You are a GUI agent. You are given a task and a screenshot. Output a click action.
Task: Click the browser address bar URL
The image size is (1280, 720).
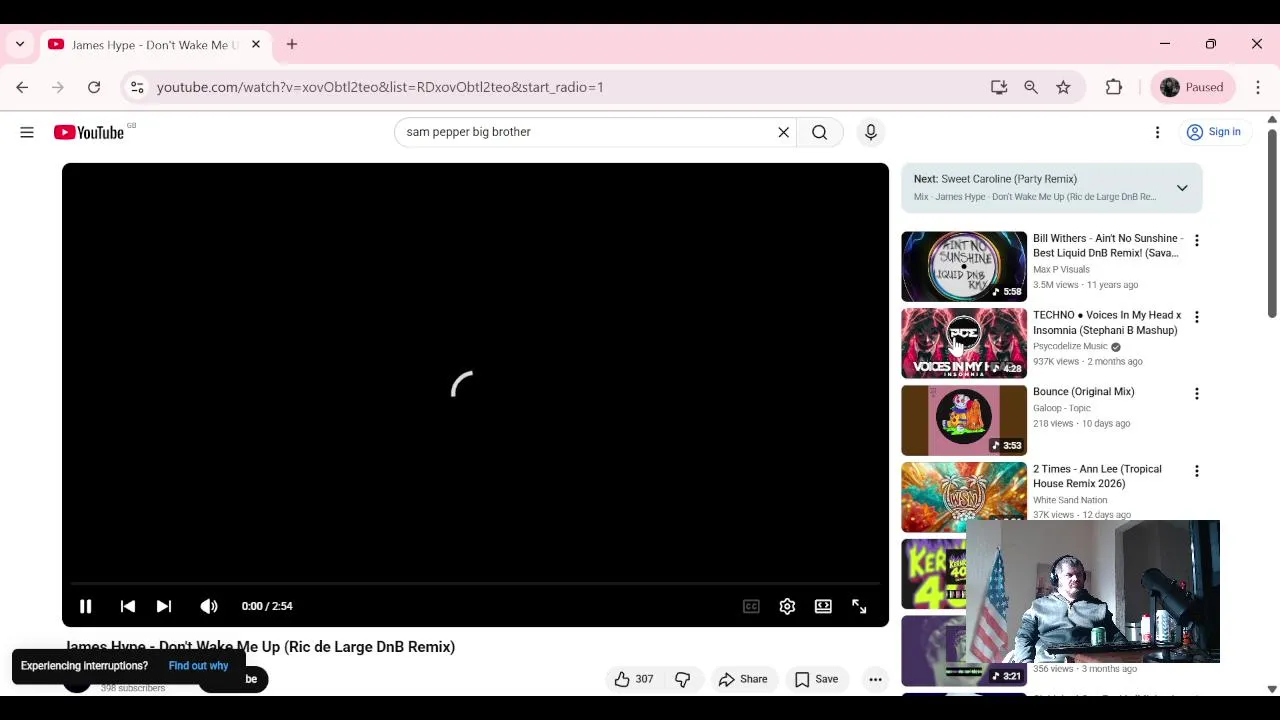[380, 87]
